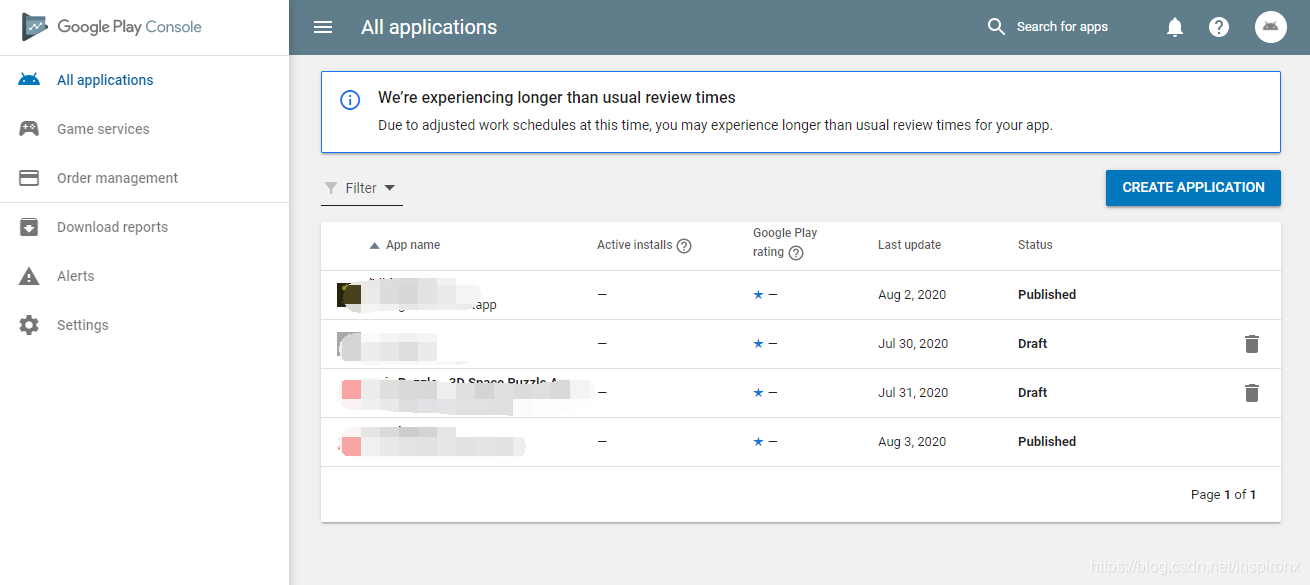Click the Download reports archive icon
The height and width of the screenshot is (585, 1310).
coord(29,227)
